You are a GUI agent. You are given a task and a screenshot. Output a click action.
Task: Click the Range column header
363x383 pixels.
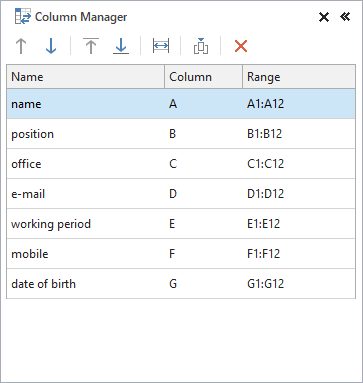(299, 77)
